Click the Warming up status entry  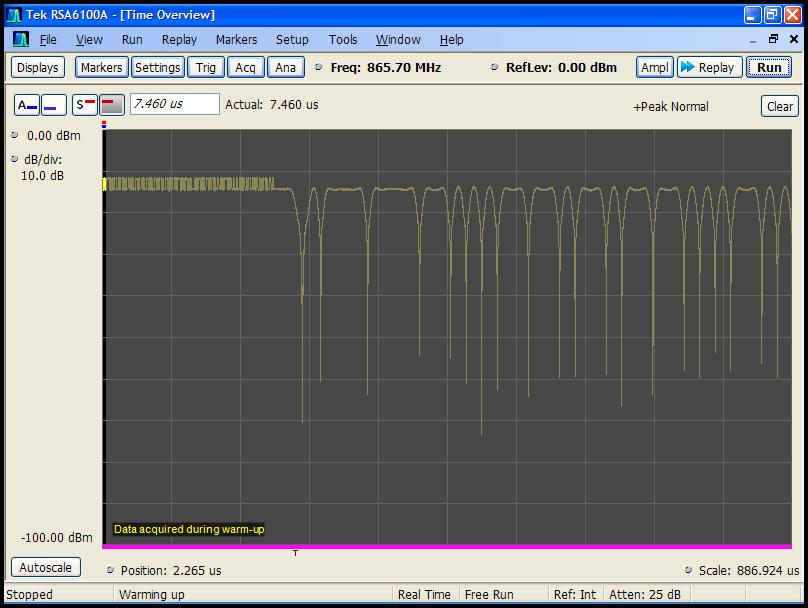(x=152, y=595)
